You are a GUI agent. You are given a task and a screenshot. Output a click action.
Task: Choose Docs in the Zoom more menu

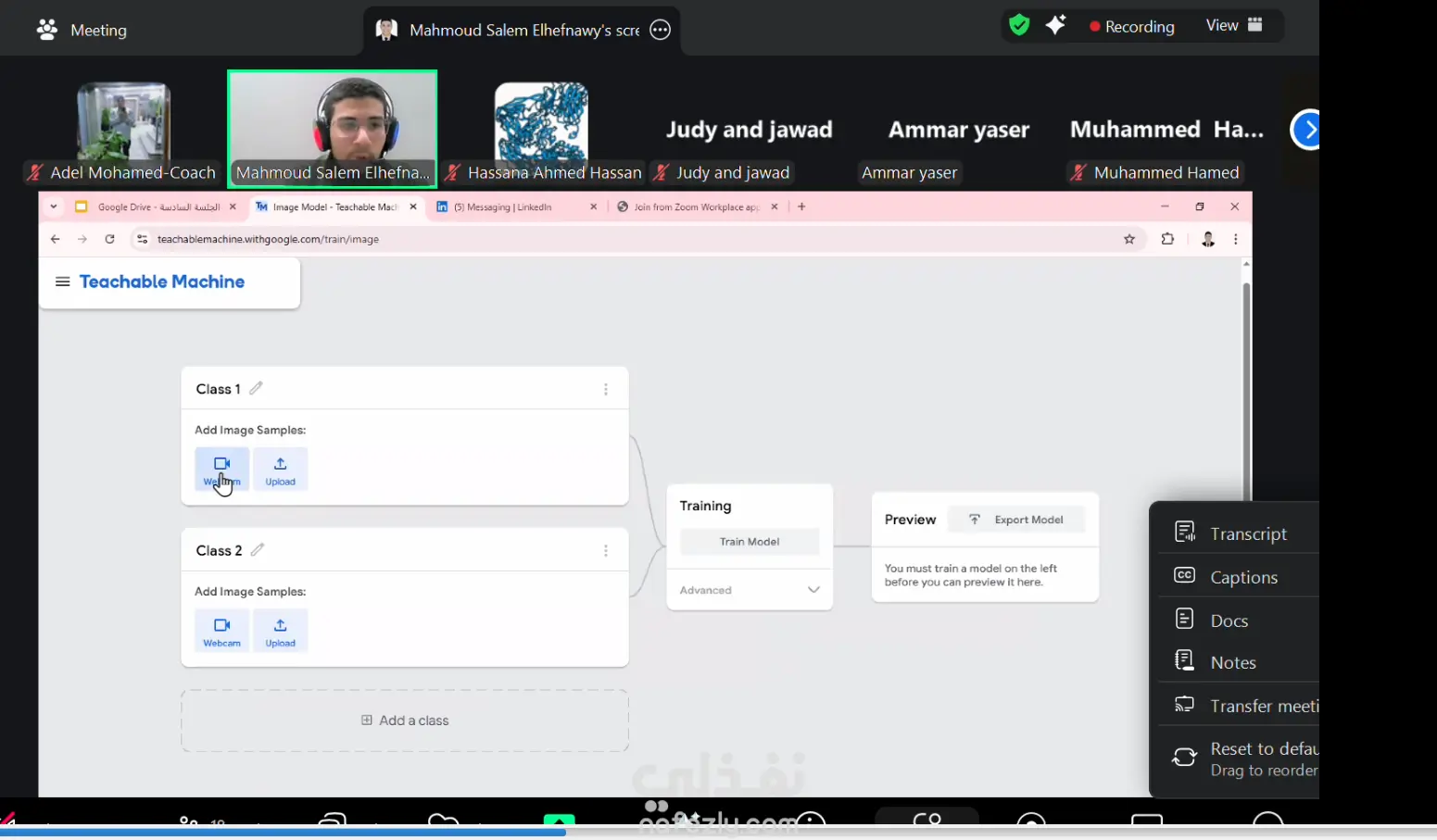[x=1240, y=620]
